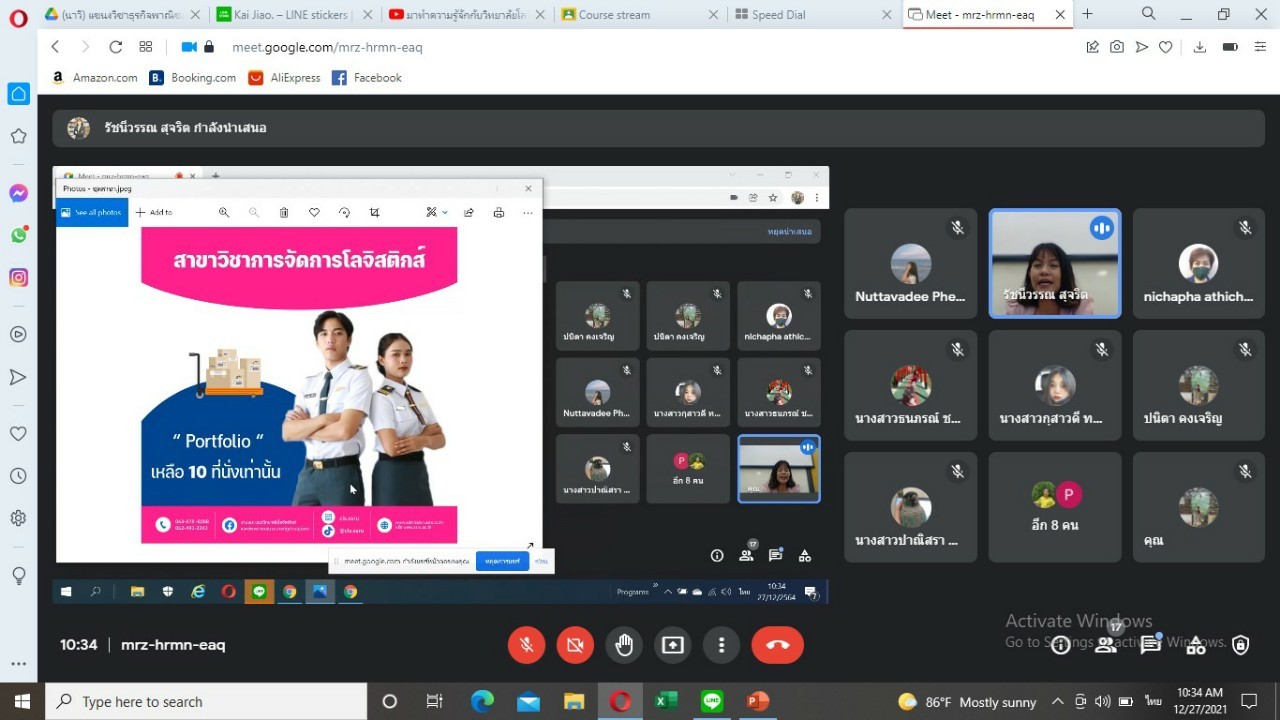Show the participants list panel
This screenshot has height=720, width=1280.
point(1105,645)
